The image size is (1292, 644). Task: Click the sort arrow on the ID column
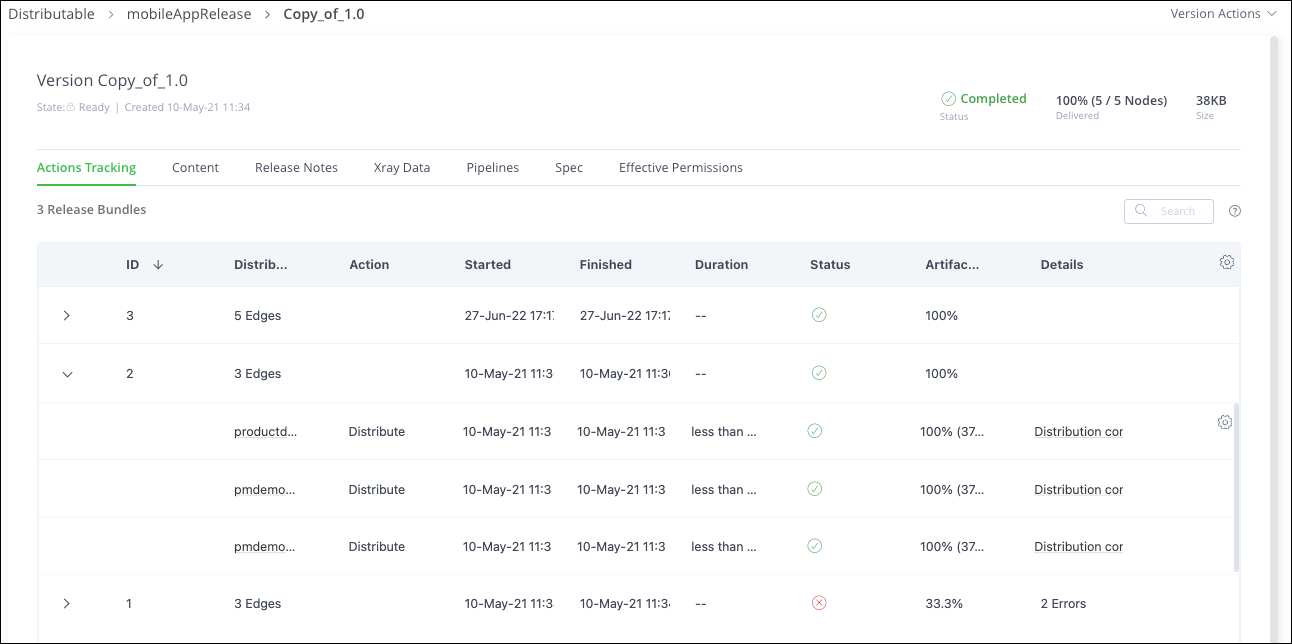click(x=156, y=264)
